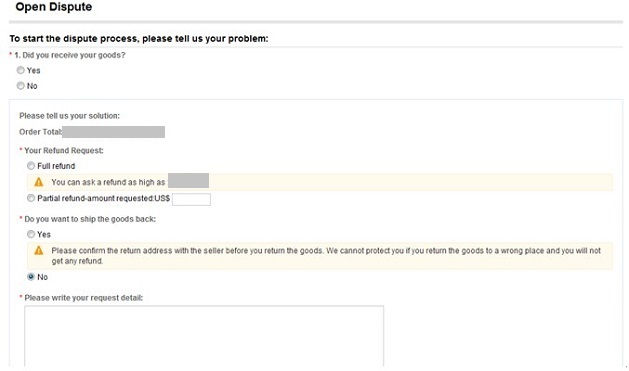Click the Open Dispute page heading
Image resolution: width=629 pixels, height=371 pixels.
point(54,7)
